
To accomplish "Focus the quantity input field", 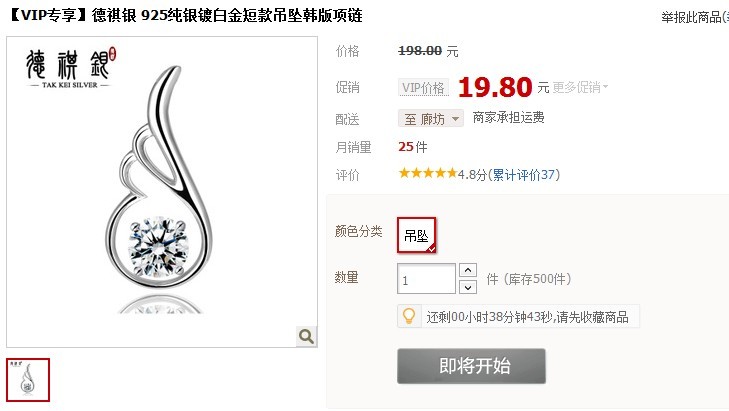I will coord(426,279).
